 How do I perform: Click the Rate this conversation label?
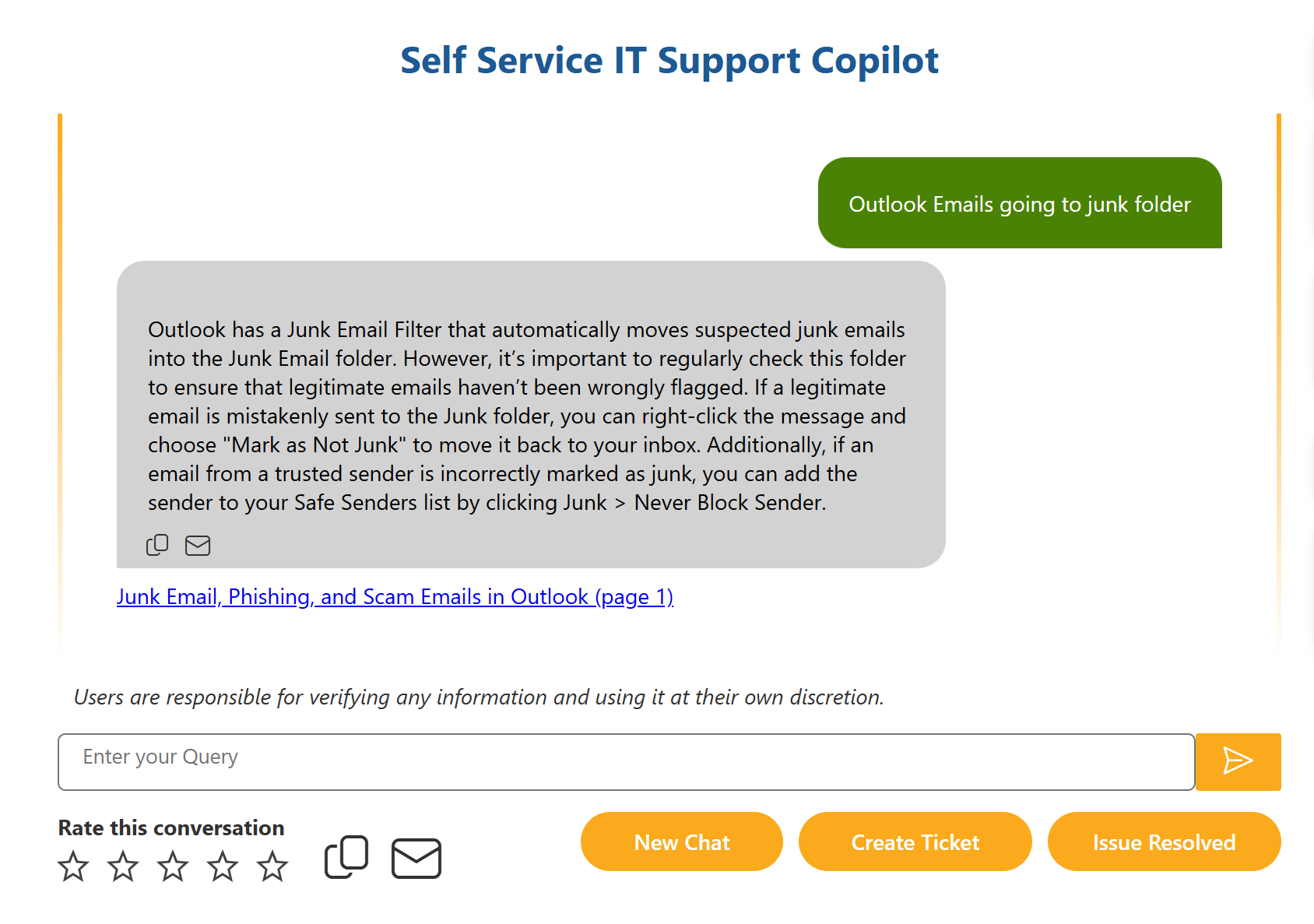[x=170, y=827]
